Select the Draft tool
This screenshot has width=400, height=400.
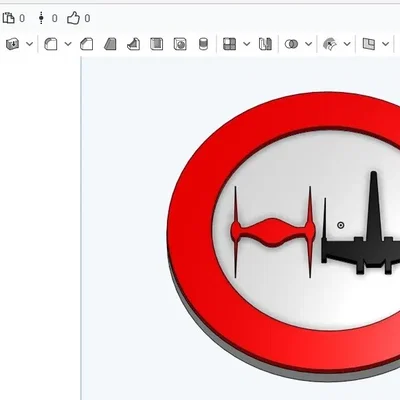(x=110, y=44)
